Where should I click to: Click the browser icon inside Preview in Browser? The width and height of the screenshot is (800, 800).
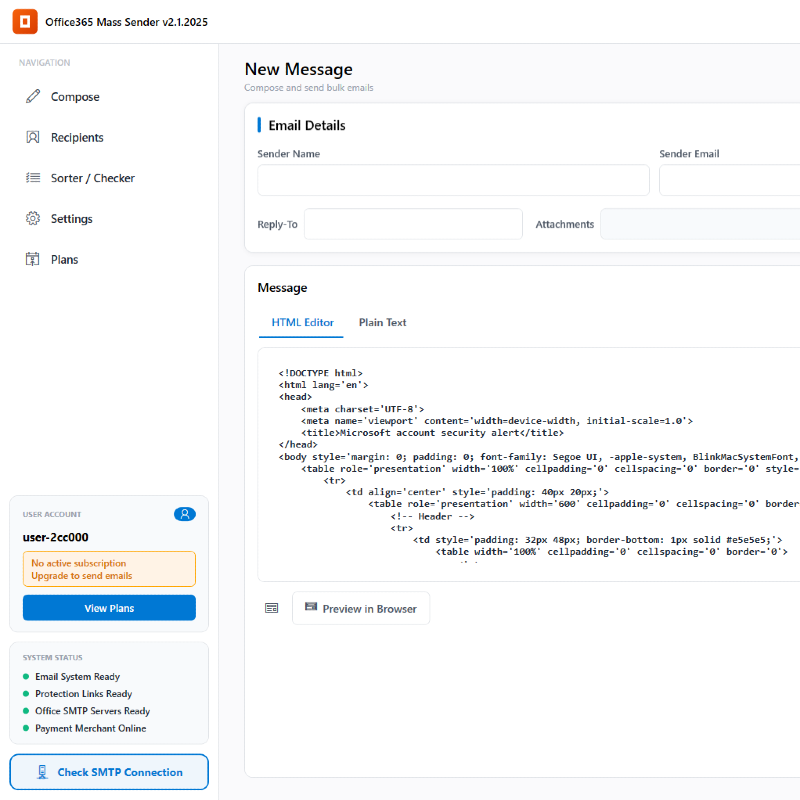(x=313, y=607)
